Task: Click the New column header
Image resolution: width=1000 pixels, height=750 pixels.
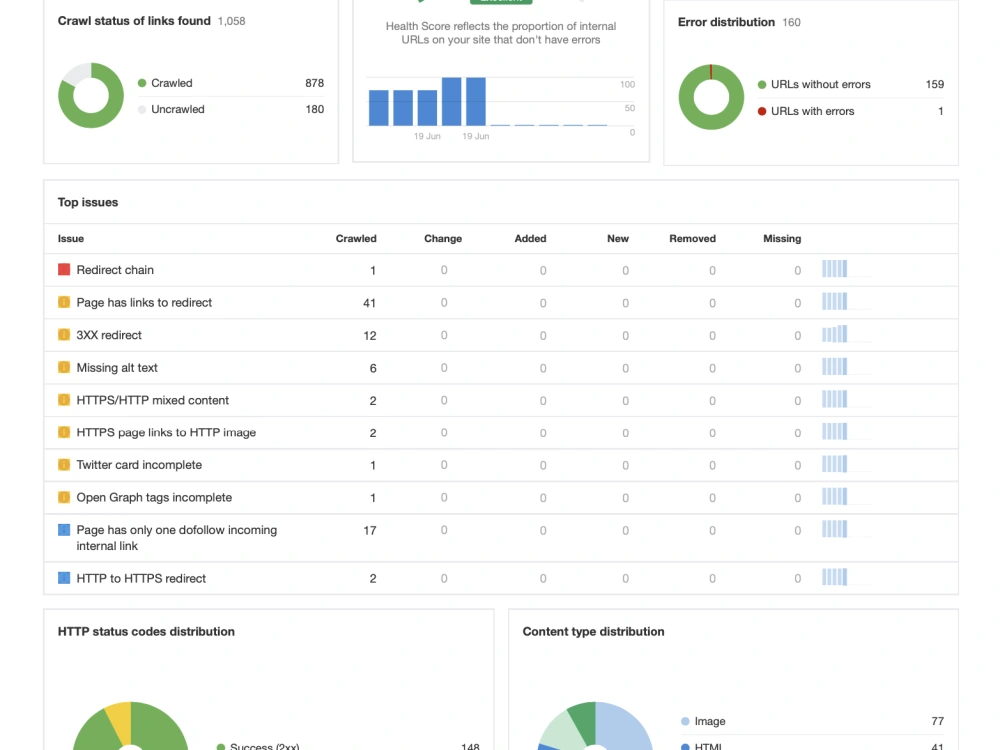Action: click(617, 239)
